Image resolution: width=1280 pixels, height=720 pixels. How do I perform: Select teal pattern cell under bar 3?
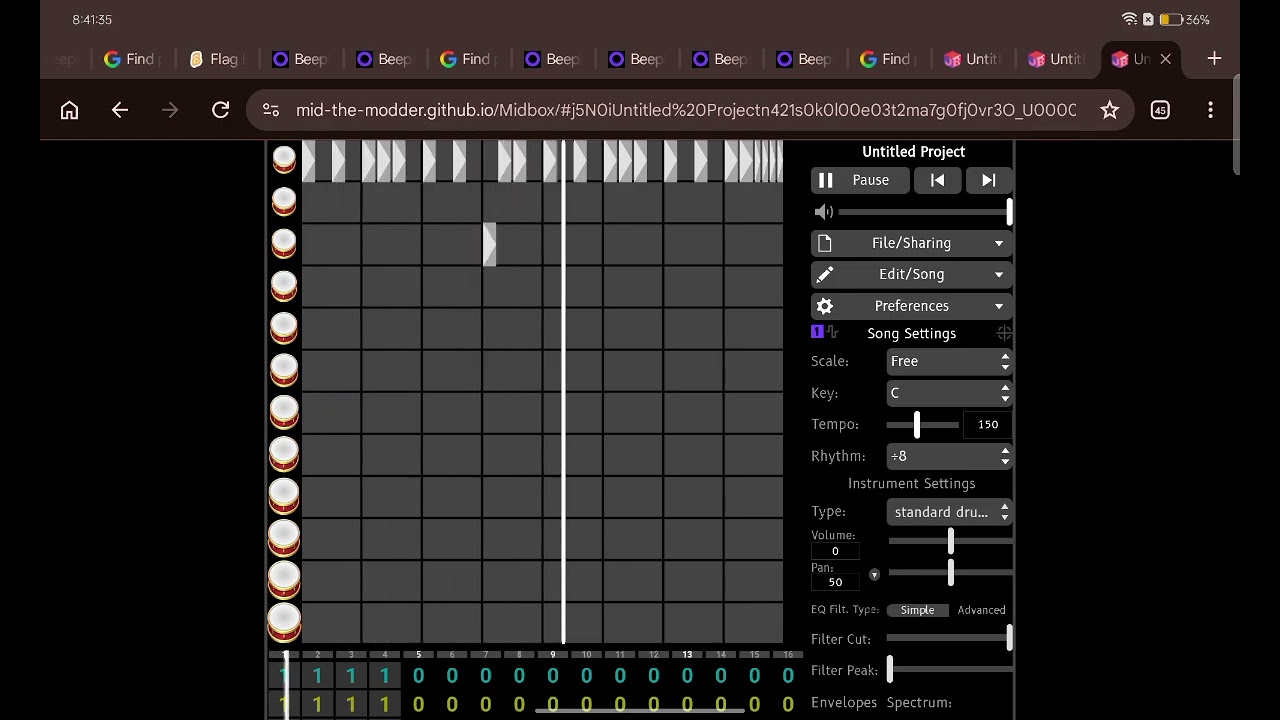[351, 677]
